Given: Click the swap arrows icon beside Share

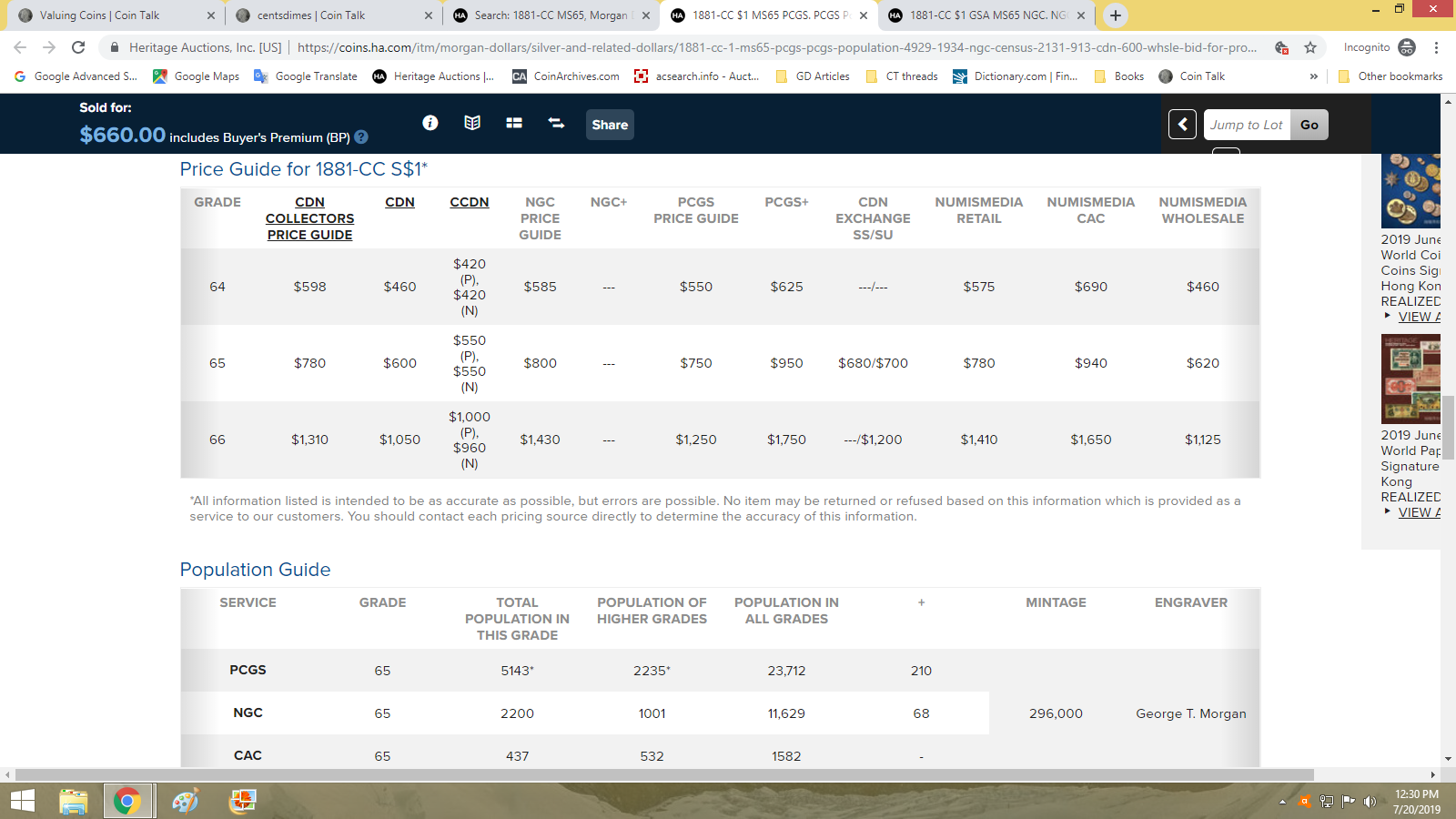Looking at the screenshot, I should click(556, 123).
